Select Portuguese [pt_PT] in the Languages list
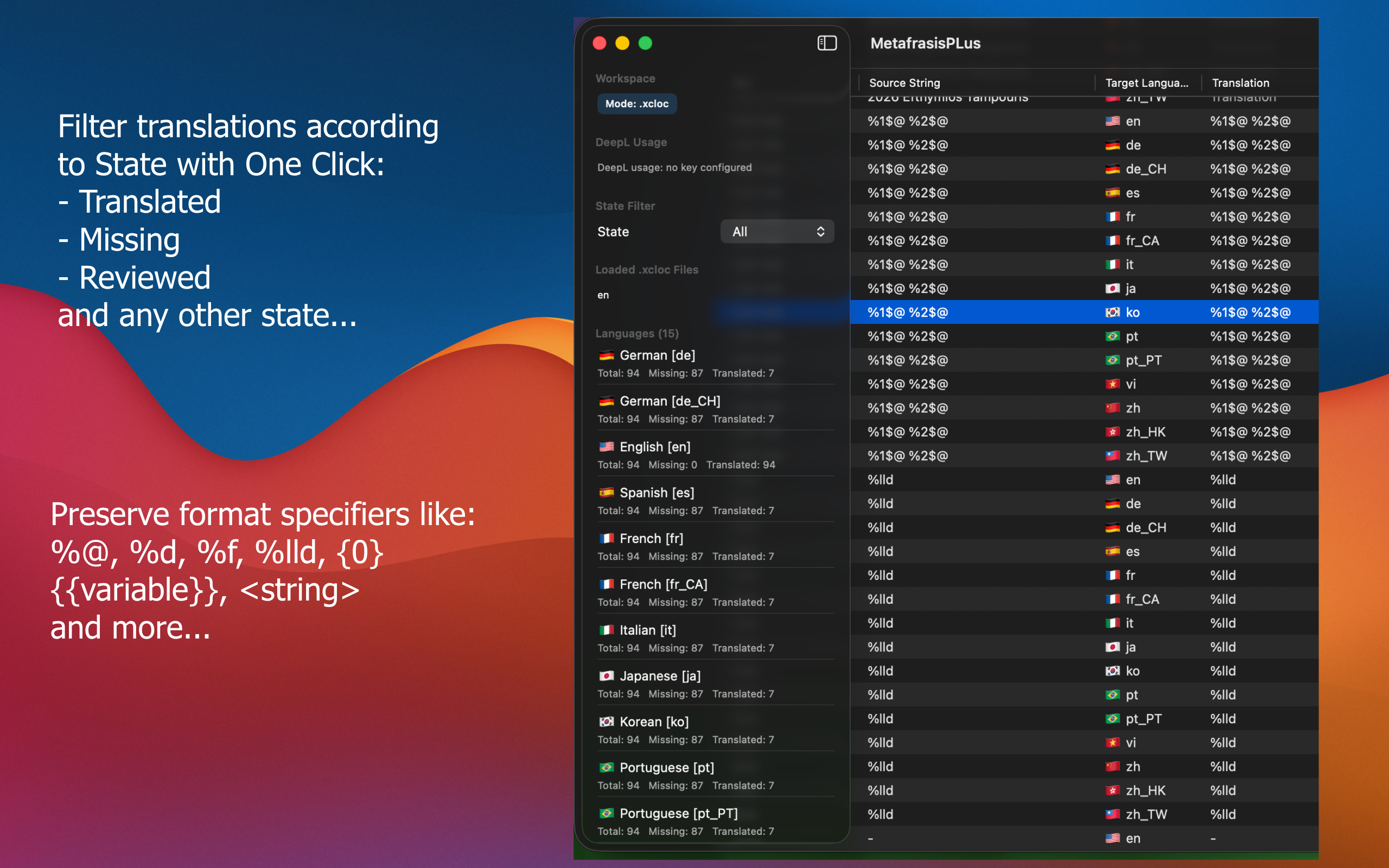Image resolution: width=1389 pixels, height=868 pixels. 715,822
